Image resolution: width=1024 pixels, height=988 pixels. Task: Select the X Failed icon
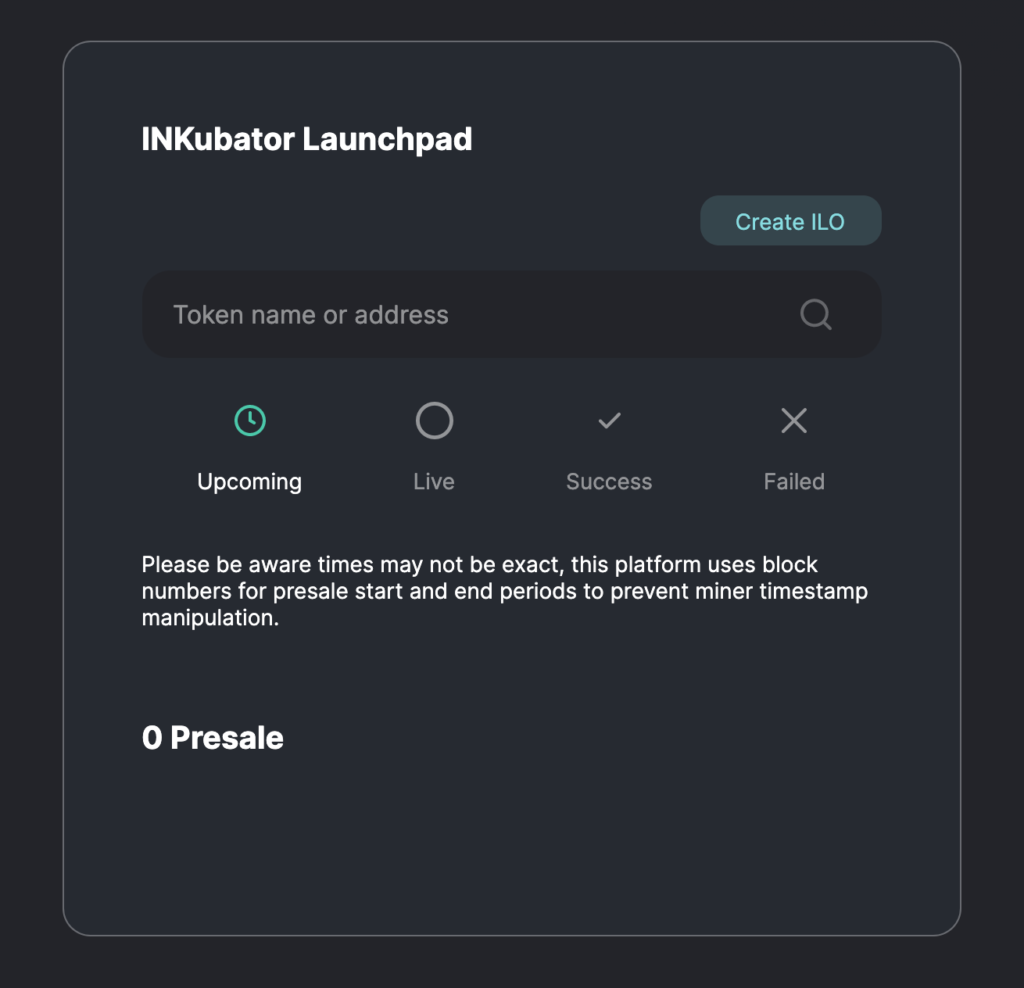[794, 421]
